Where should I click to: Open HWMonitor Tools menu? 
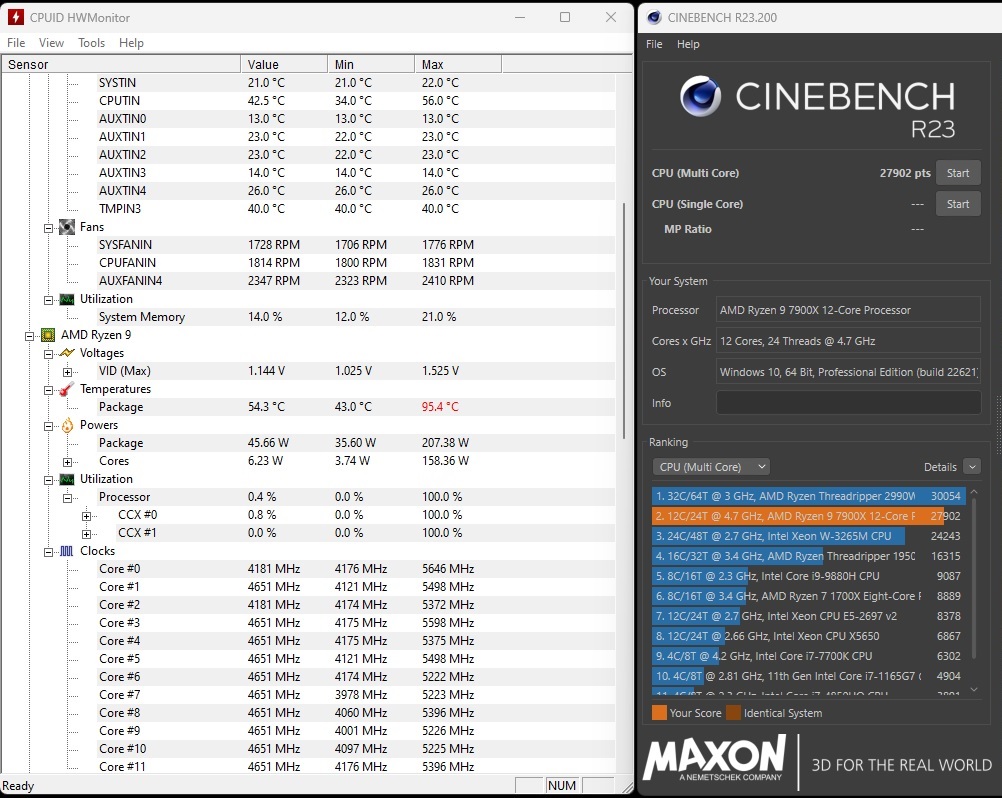tap(91, 43)
